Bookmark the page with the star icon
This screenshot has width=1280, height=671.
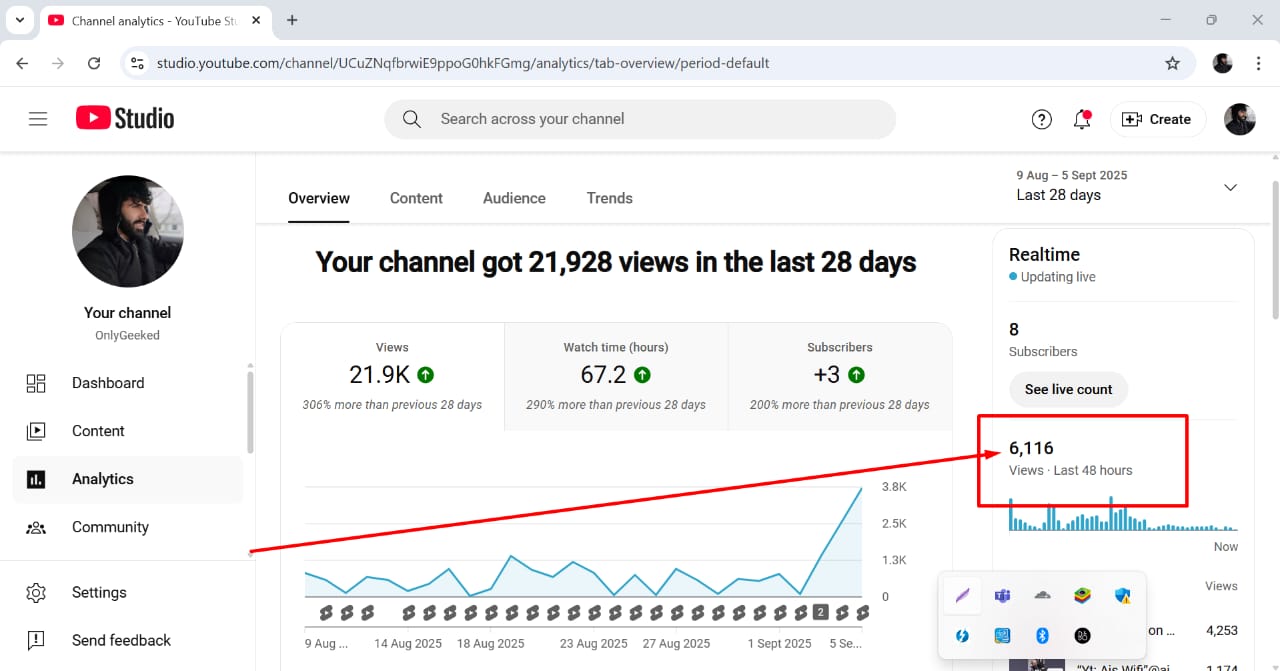[x=1172, y=62]
